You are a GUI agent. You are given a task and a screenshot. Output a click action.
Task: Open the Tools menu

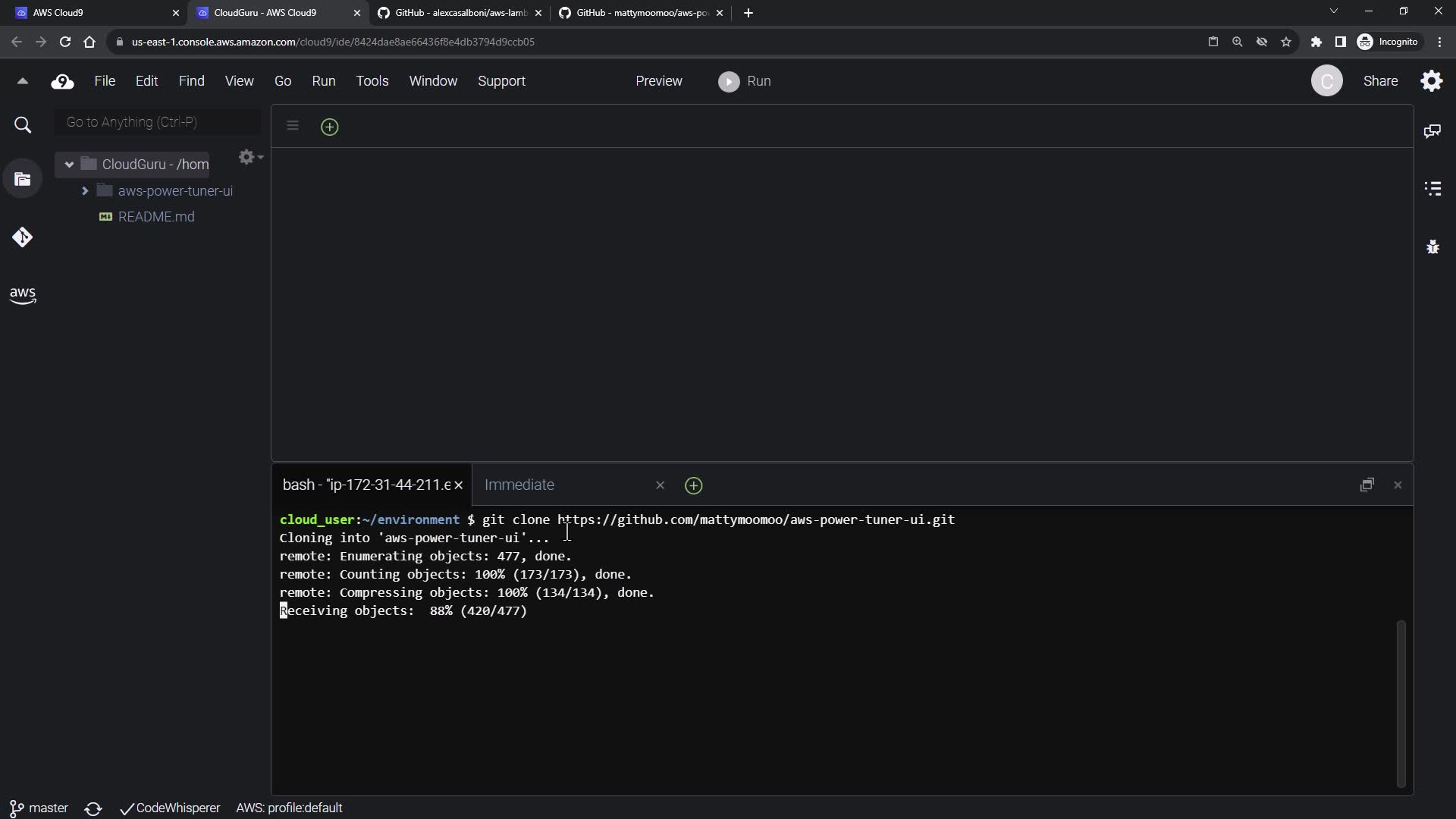coord(372,81)
